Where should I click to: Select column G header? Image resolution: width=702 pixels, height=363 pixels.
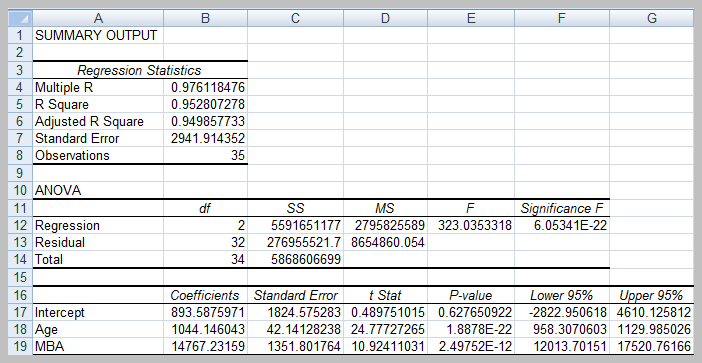tap(651, 18)
